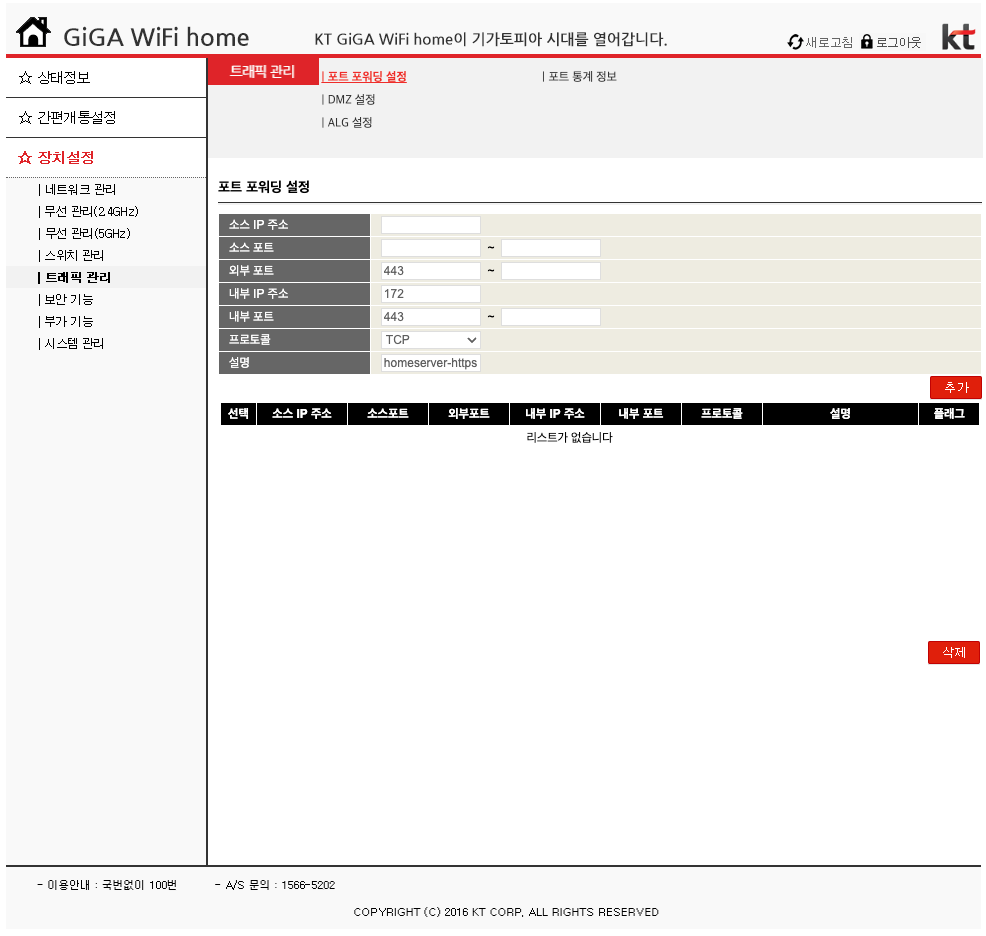Focus the 설명 field with homeserver-https

pos(431,363)
